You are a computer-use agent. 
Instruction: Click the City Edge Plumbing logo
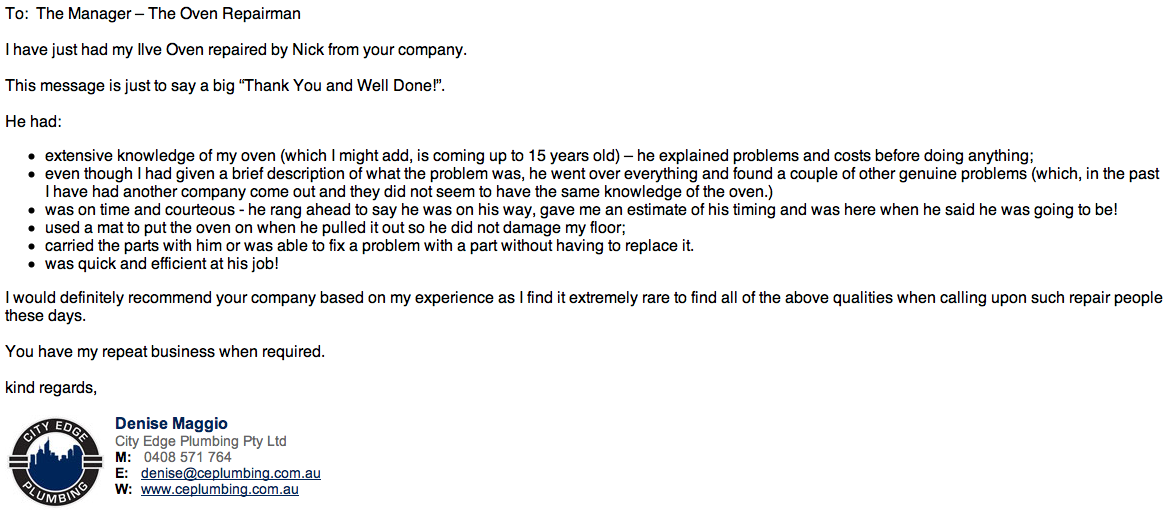tap(55, 462)
